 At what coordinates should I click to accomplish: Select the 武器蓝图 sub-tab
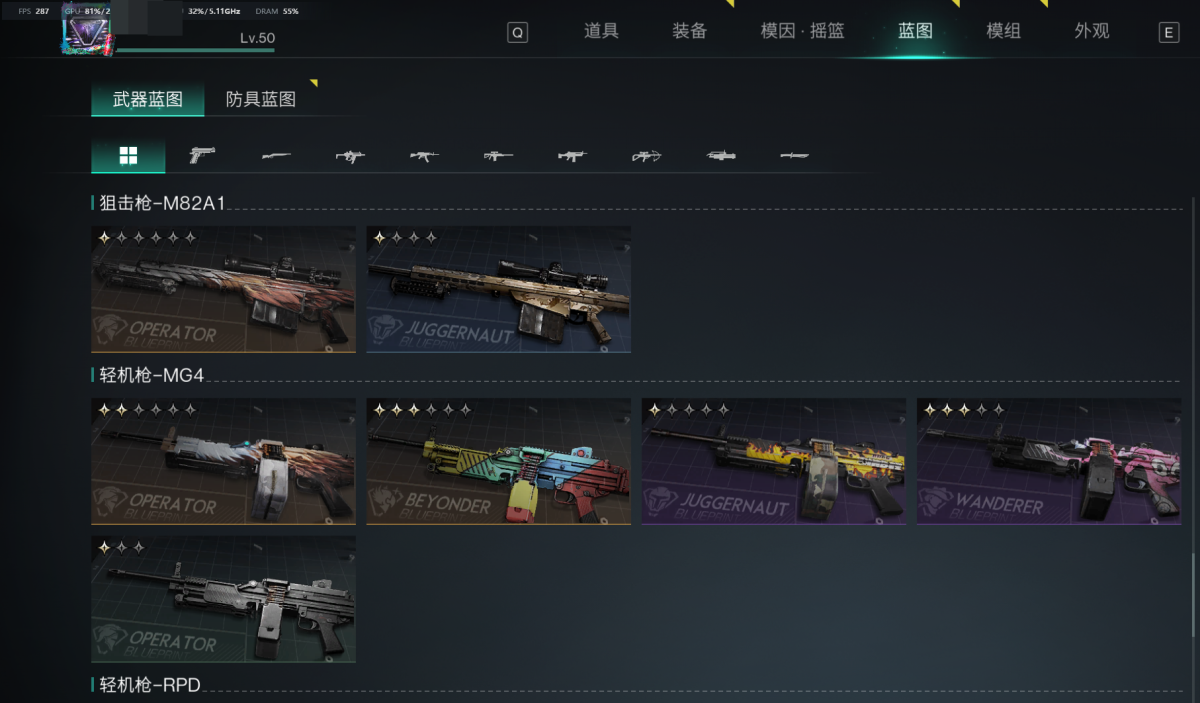[x=148, y=99]
